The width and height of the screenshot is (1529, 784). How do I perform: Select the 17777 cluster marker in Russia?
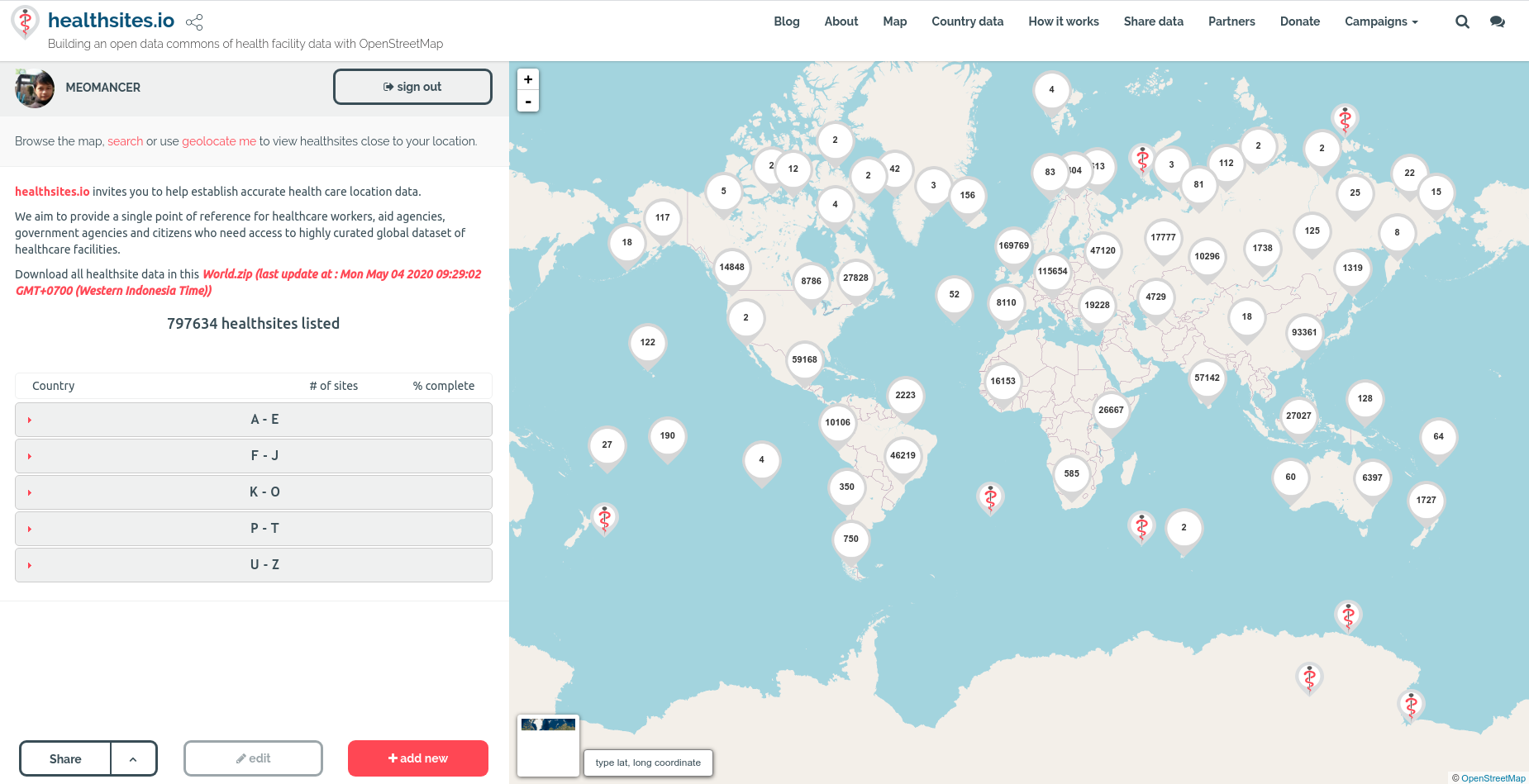pyautogui.click(x=1163, y=237)
